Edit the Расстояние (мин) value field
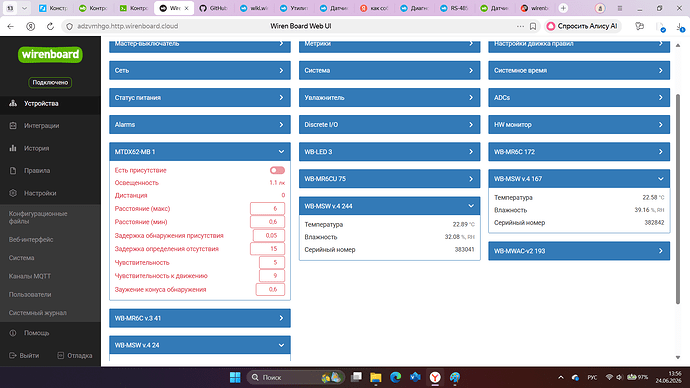Screen dimensions: 690x388 pyautogui.click(x=268, y=222)
